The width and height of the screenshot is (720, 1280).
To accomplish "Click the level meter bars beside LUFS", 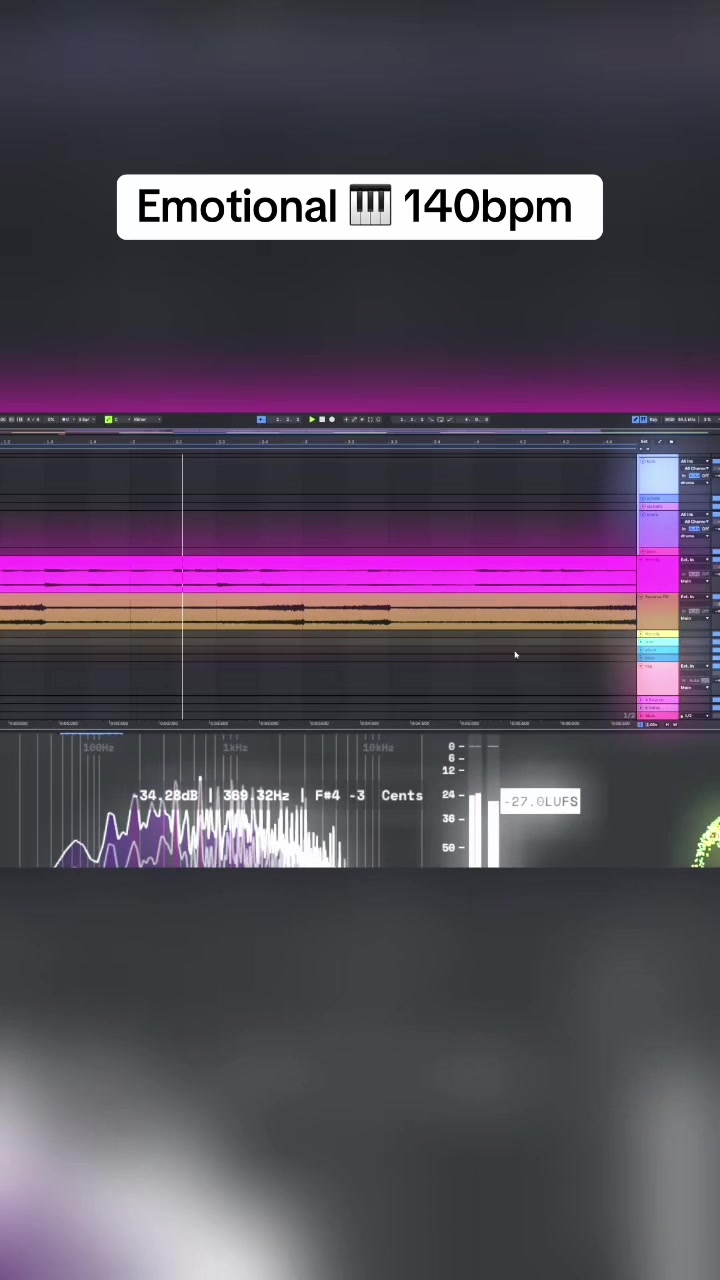I will [484, 830].
